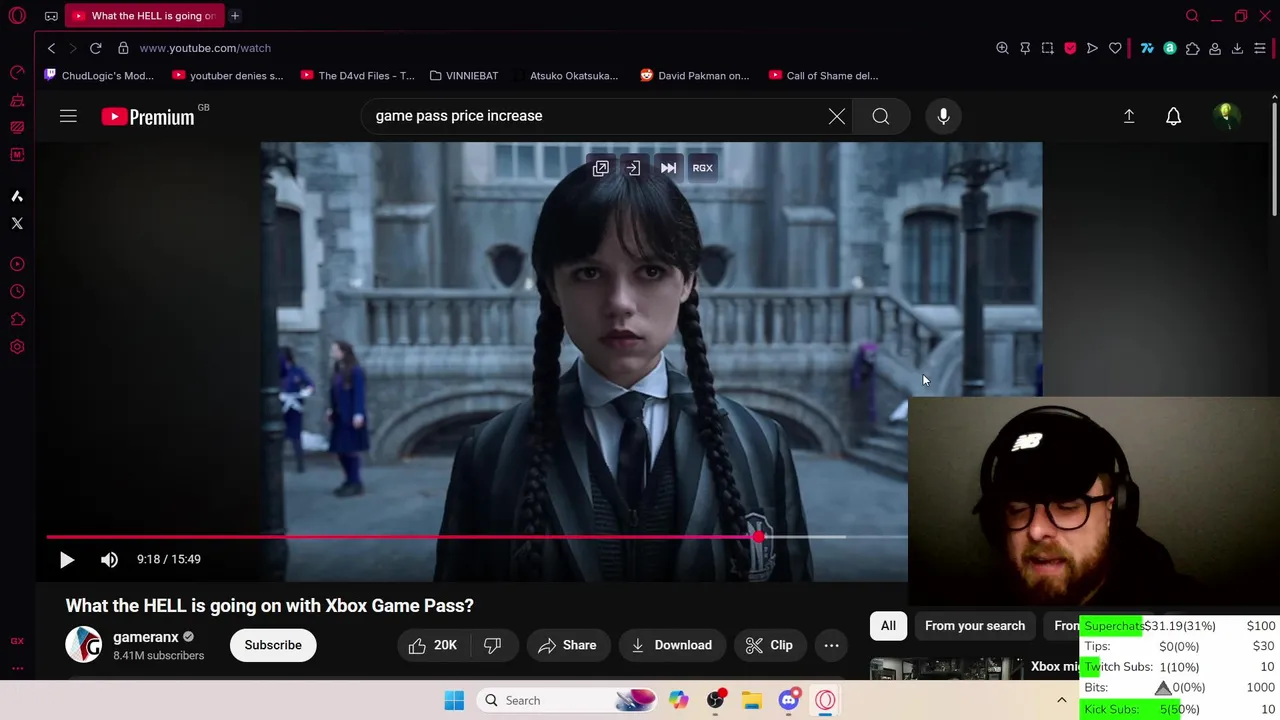Subscribe to the gameranx channel
Screen dimensions: 1280x720
point(273,645)
